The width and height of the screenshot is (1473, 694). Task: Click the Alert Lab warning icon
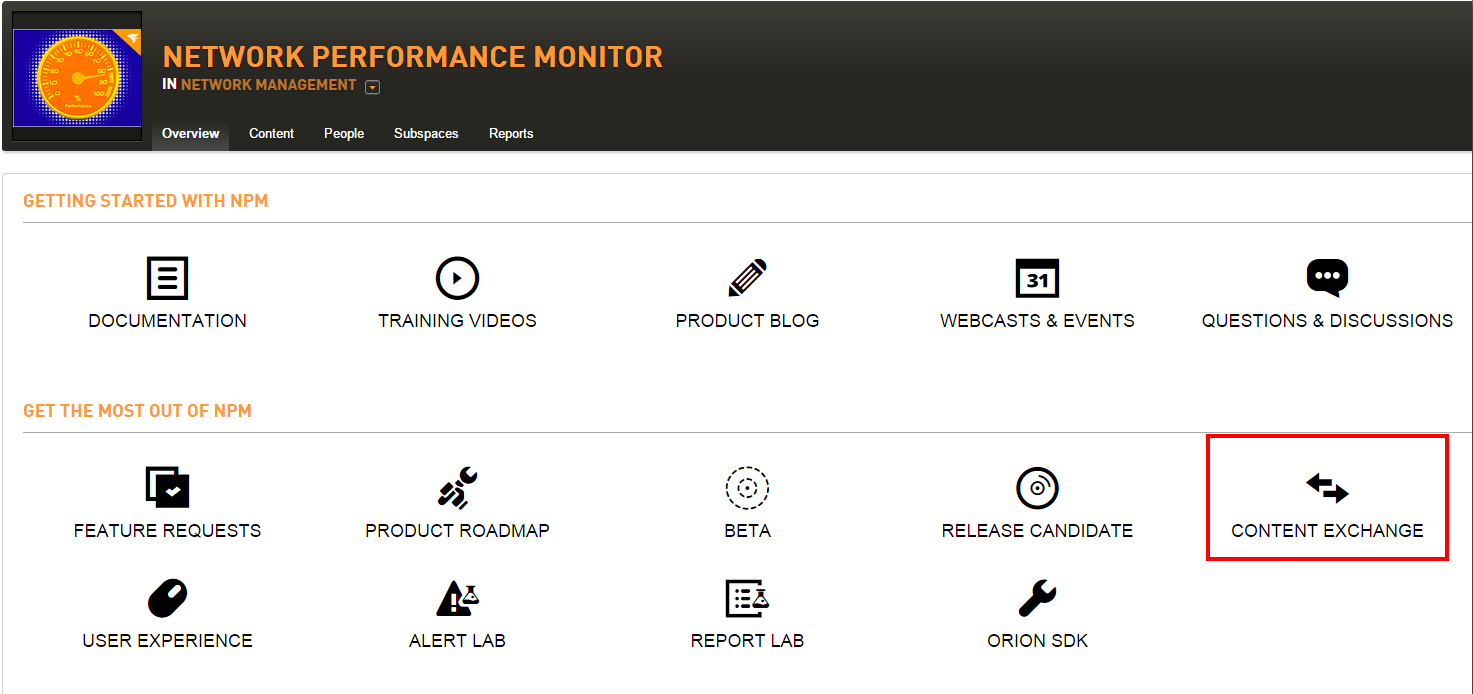click(x=458, y=598)
